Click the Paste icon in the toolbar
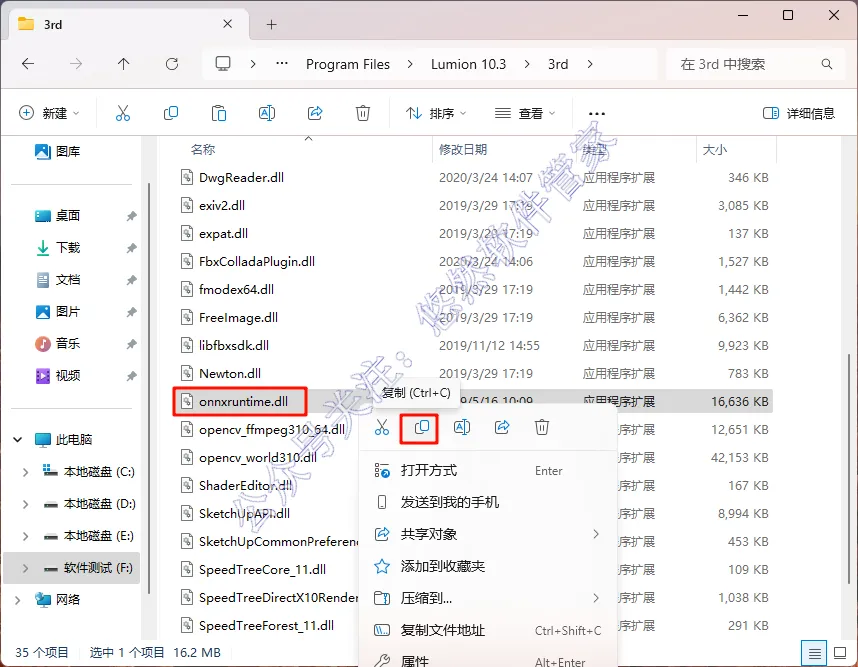 [x=219, y=113]
